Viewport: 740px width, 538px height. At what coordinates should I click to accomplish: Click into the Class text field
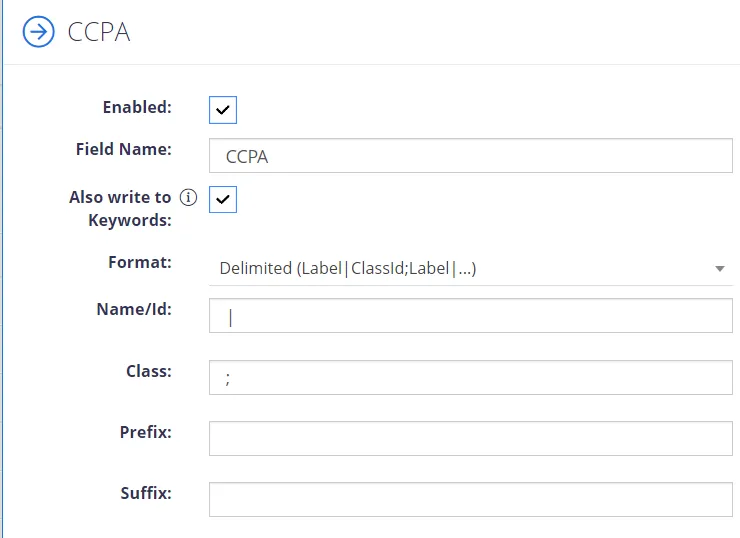[x=471, y=378]
